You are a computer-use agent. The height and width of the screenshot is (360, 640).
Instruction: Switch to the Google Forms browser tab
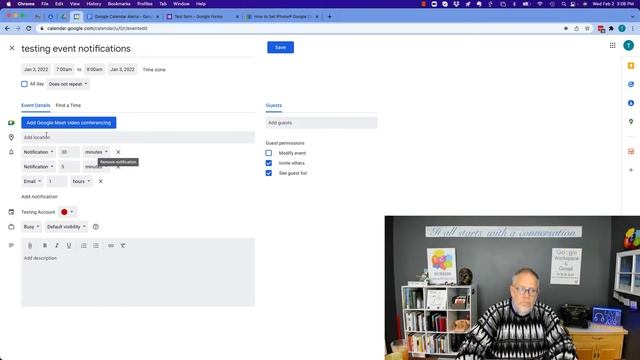click(x=202, y=17)
